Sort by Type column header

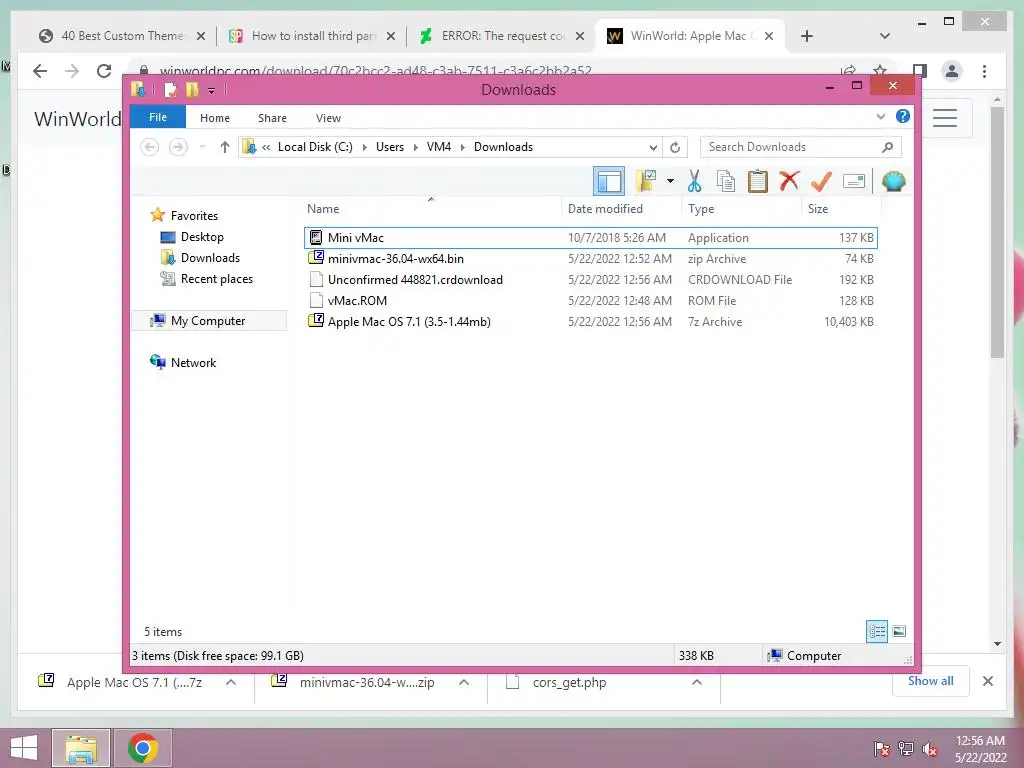point(741,208)
